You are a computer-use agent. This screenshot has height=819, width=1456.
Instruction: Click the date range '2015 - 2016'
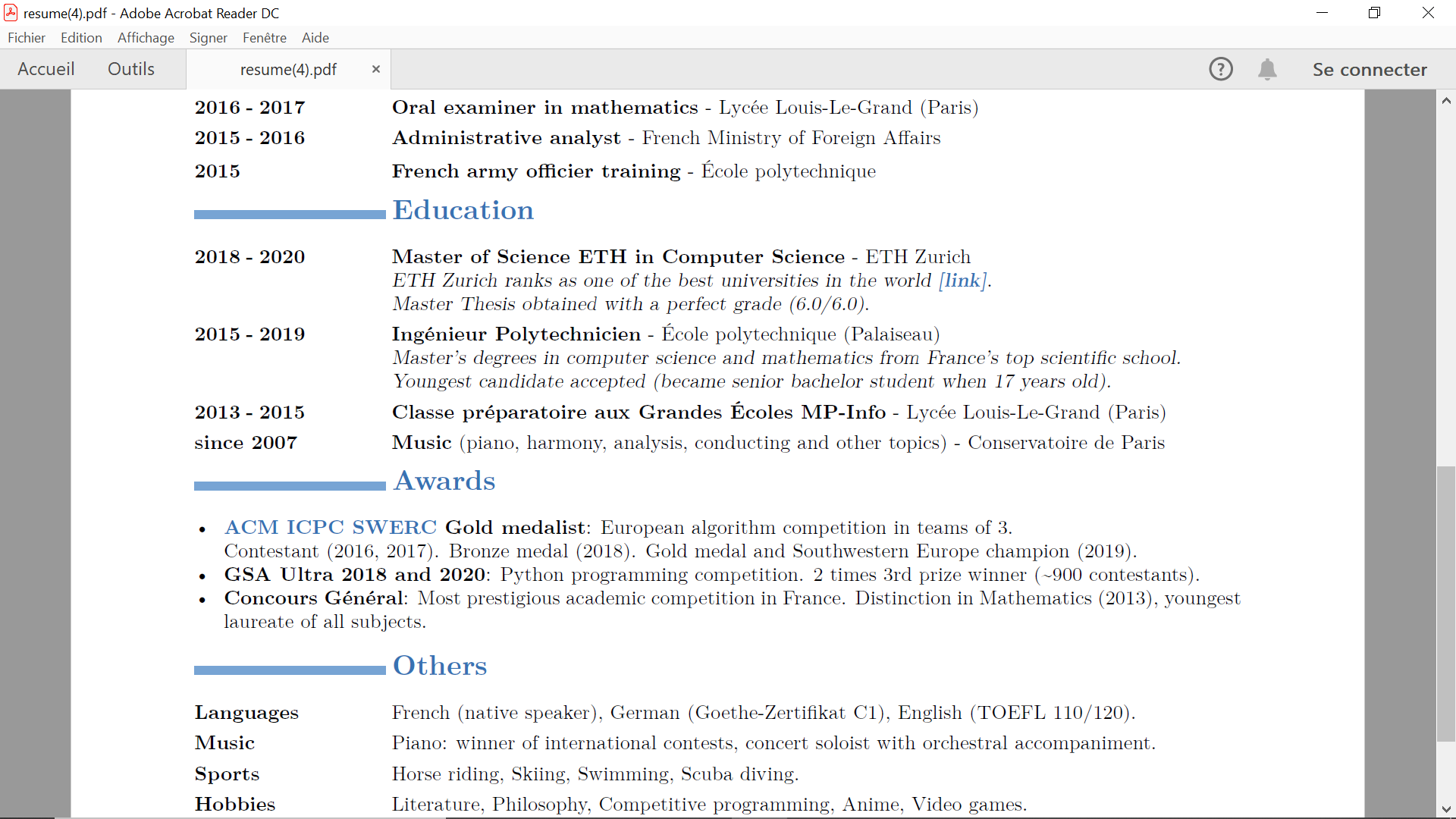point(249,138)
